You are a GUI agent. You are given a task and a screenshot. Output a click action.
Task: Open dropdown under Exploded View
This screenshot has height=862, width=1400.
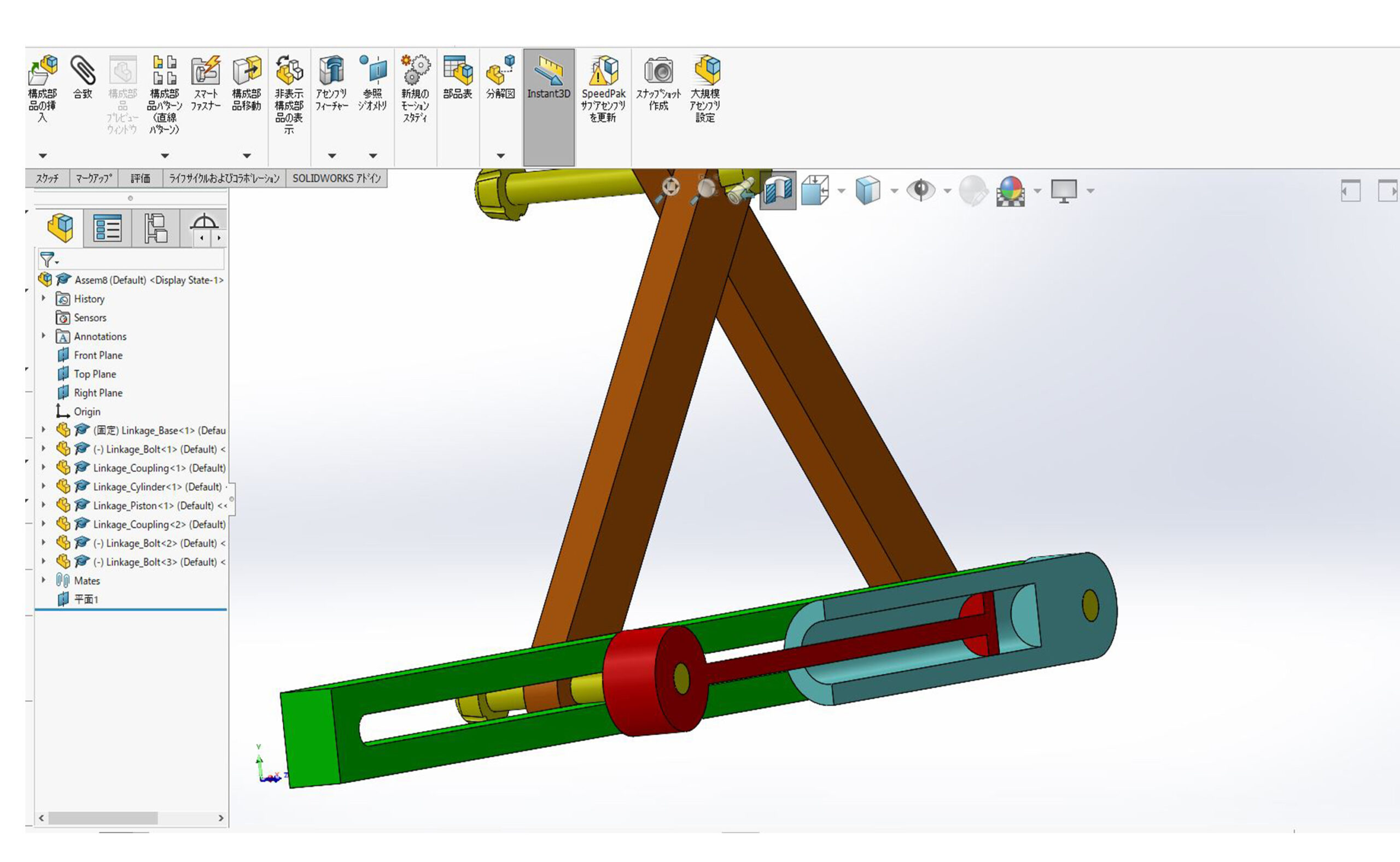click(501, 156)
